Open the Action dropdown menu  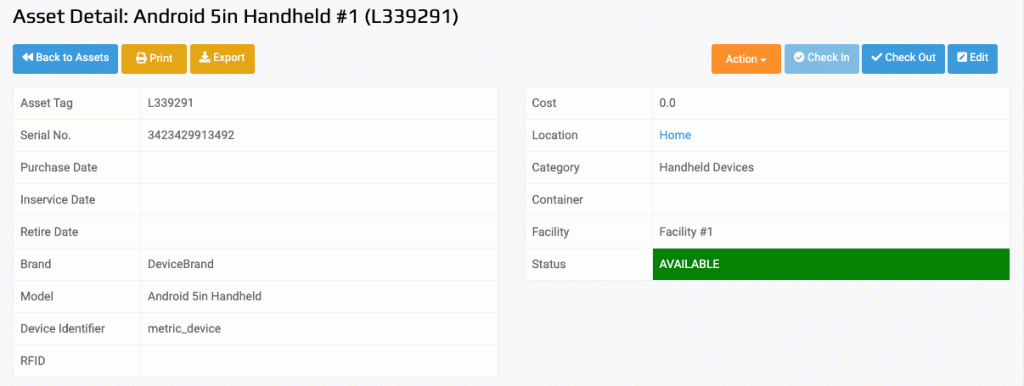(746, 59)
